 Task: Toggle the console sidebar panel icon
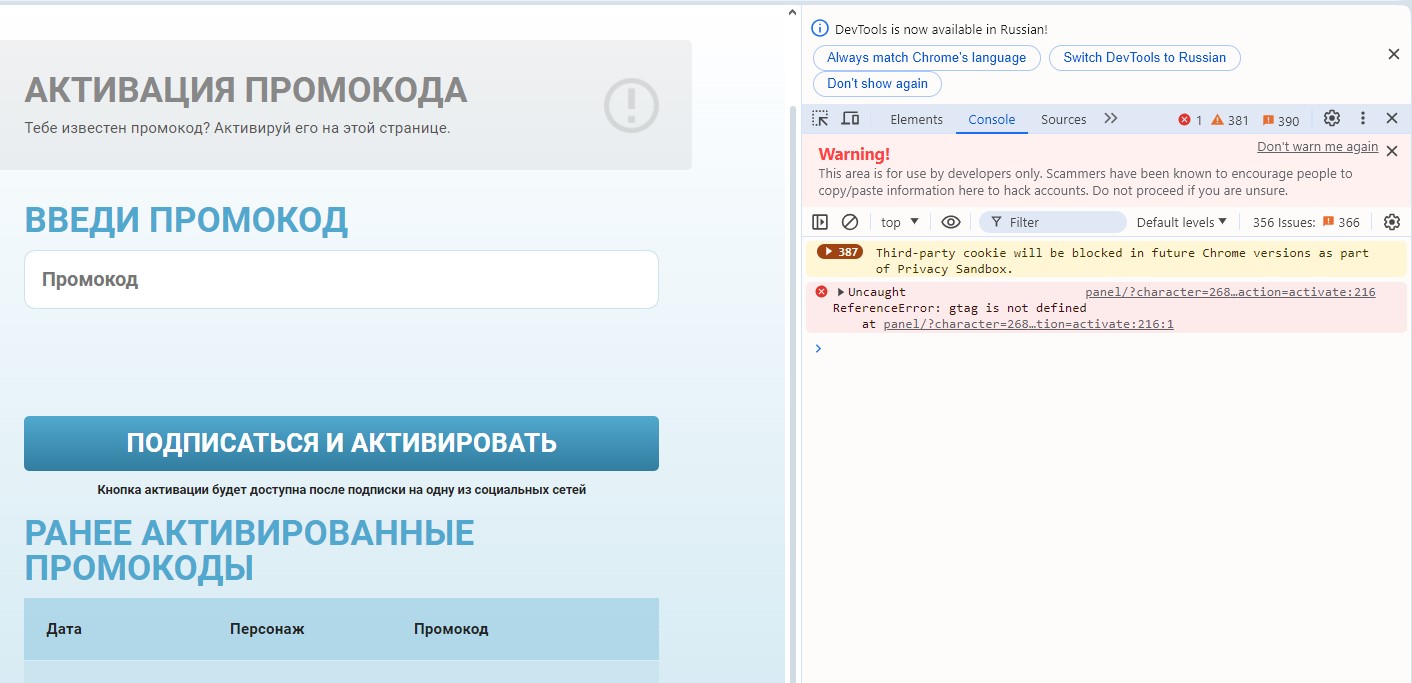pyautogui.click(x=820, y=222)
